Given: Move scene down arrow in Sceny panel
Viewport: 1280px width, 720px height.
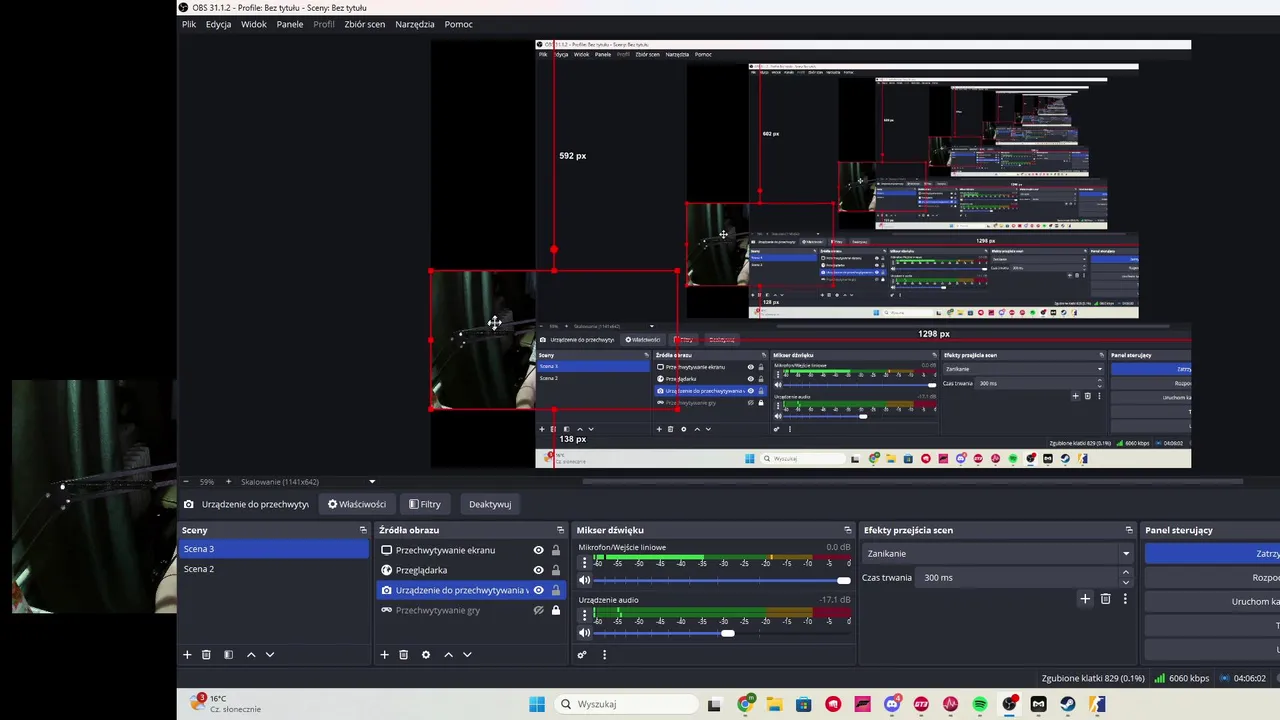Looking at the screenshot, I should [269, 655].
